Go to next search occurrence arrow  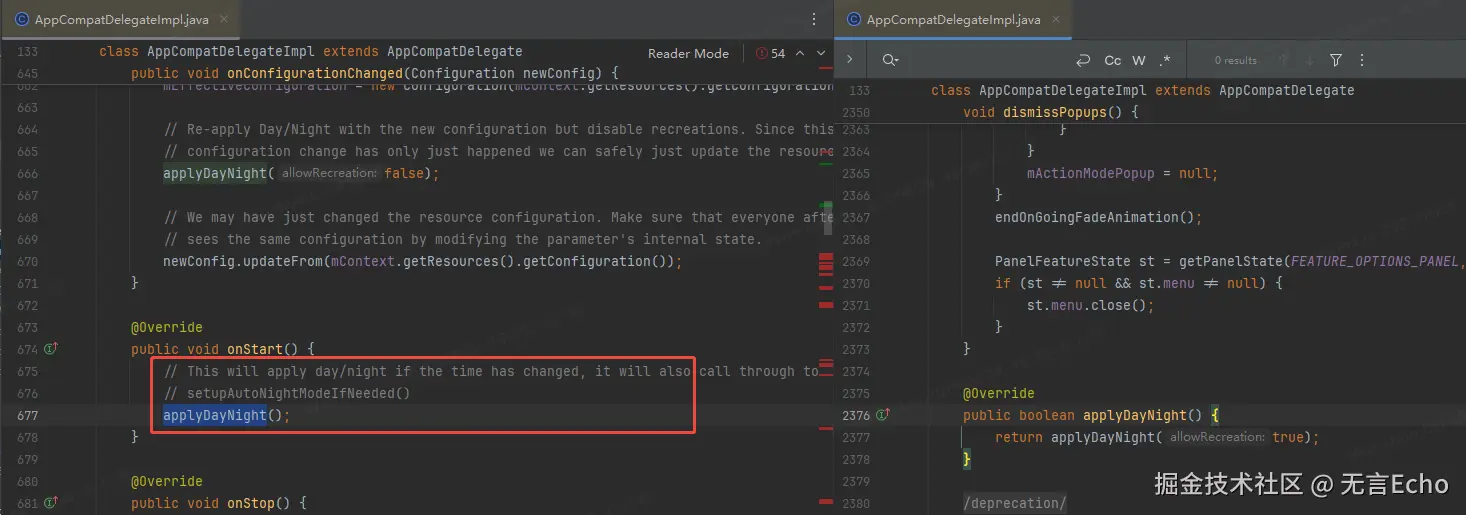click(1310, 60)
